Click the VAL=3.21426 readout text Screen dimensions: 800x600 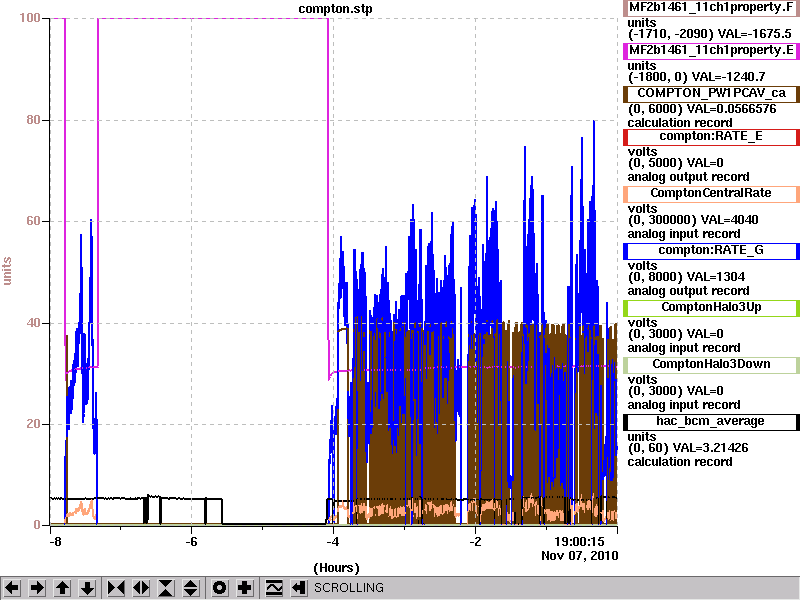pos(711,448)
